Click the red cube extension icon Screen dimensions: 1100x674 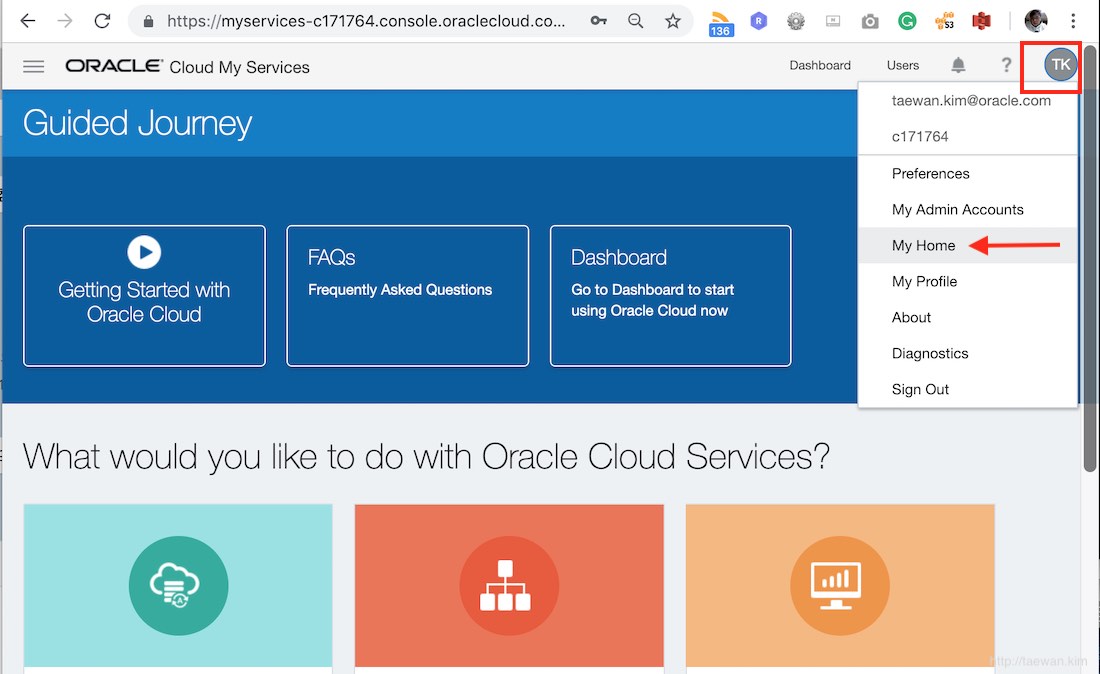coord(981,21)
